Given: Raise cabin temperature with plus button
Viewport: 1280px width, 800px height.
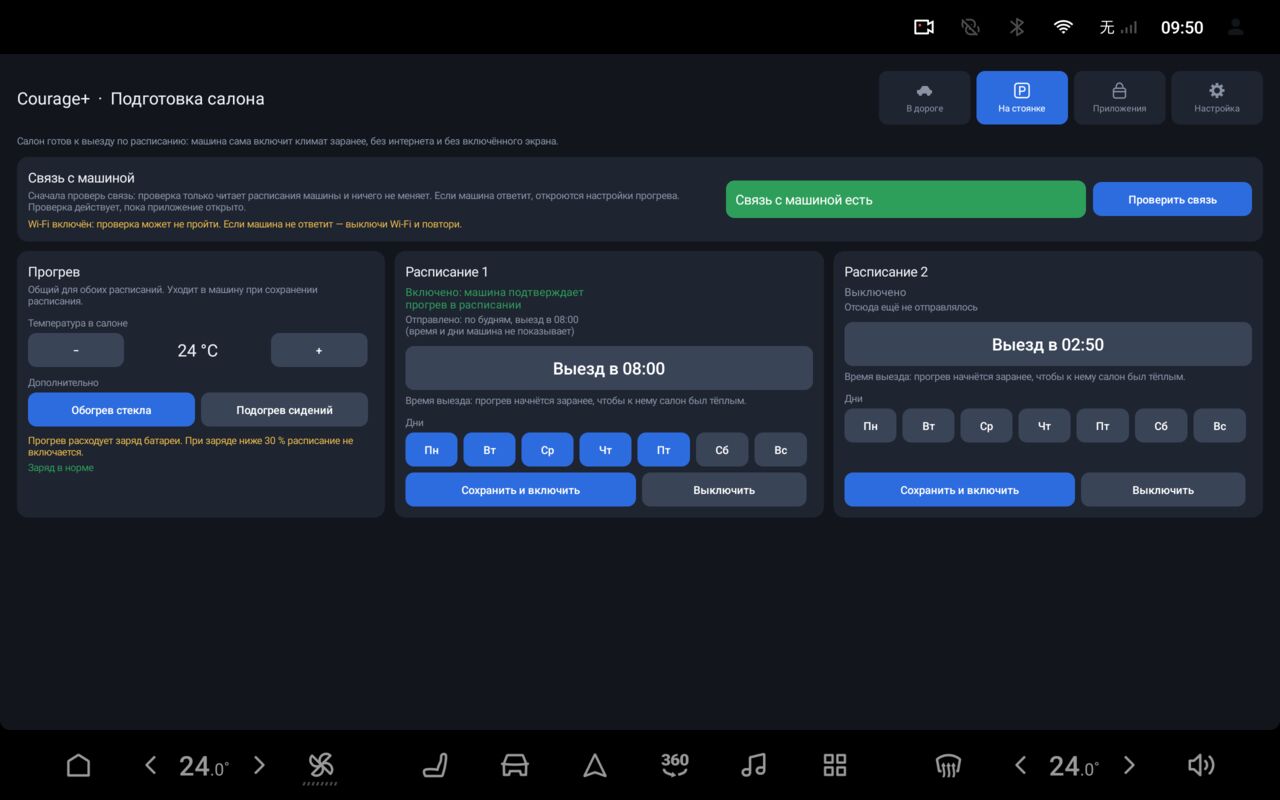Looking at the screenshot, I should pos(319,350).
